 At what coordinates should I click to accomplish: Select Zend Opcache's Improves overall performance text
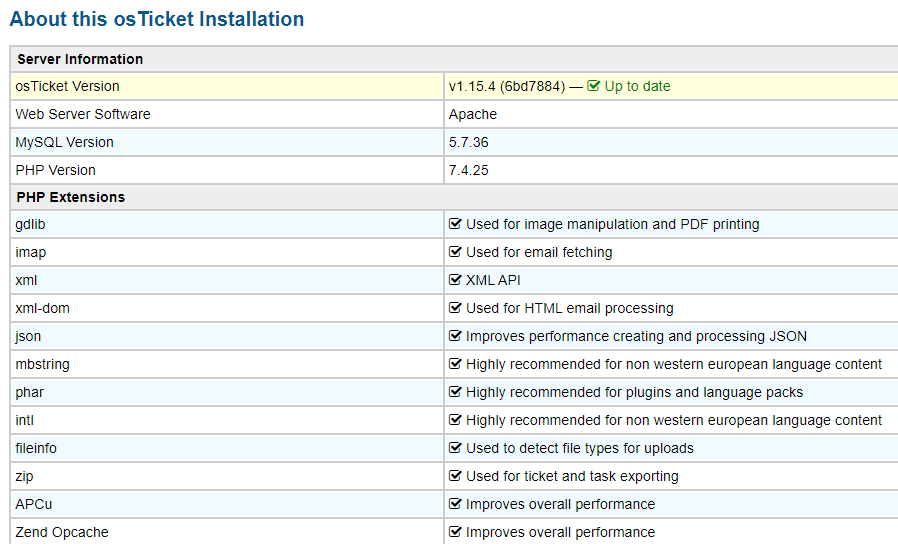point(560,533)
